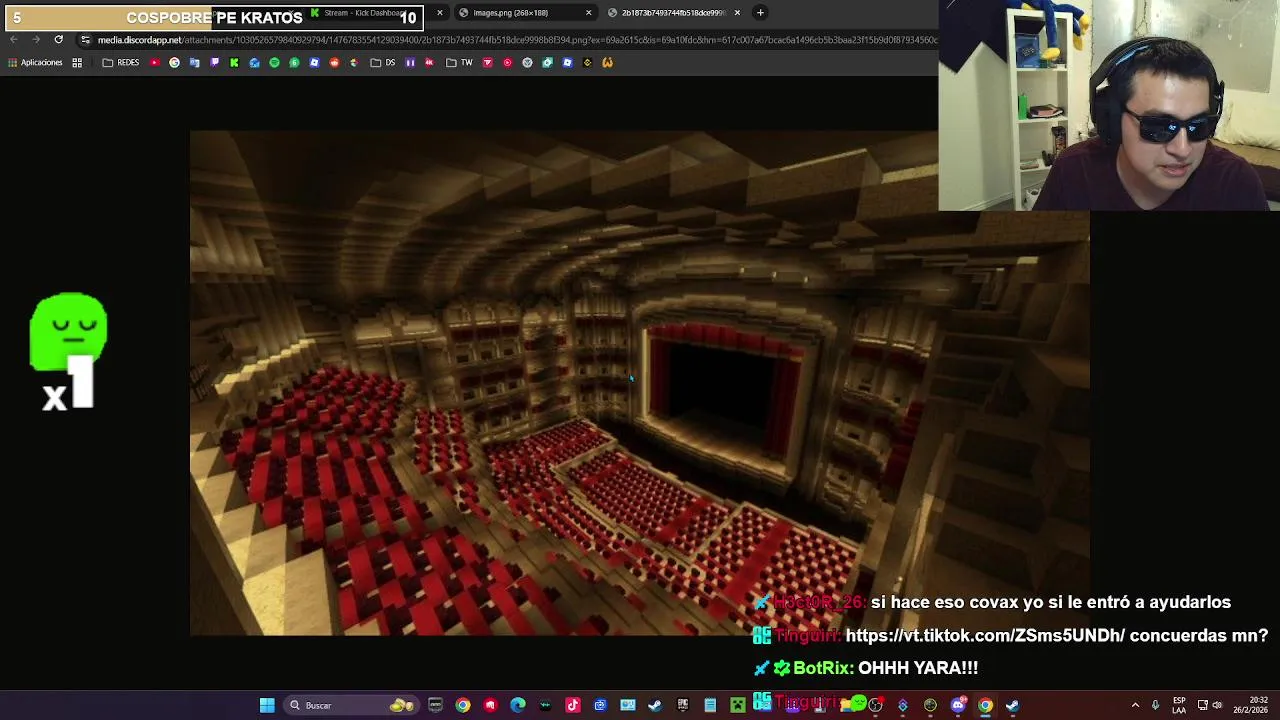This screenshot has width=1280, height=720.
Task: Open the TW bookmarks folder
Action: [x=459, y=62]
